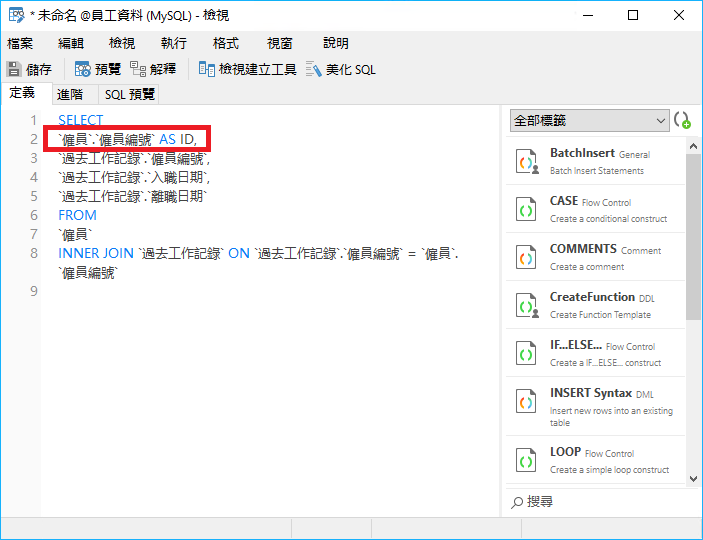This screenshot has height=540, width=703.
Task: Open the 檢視 (View) menu
Action: (x=122, y=43)
